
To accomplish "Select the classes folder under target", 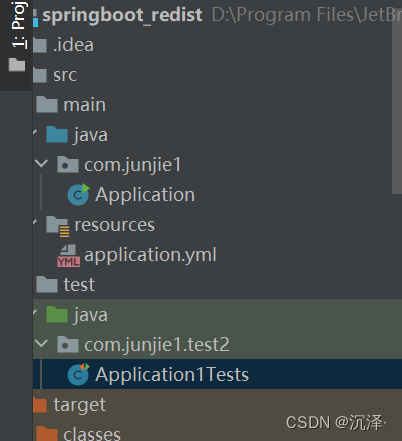I will click(x=92, y=434).
